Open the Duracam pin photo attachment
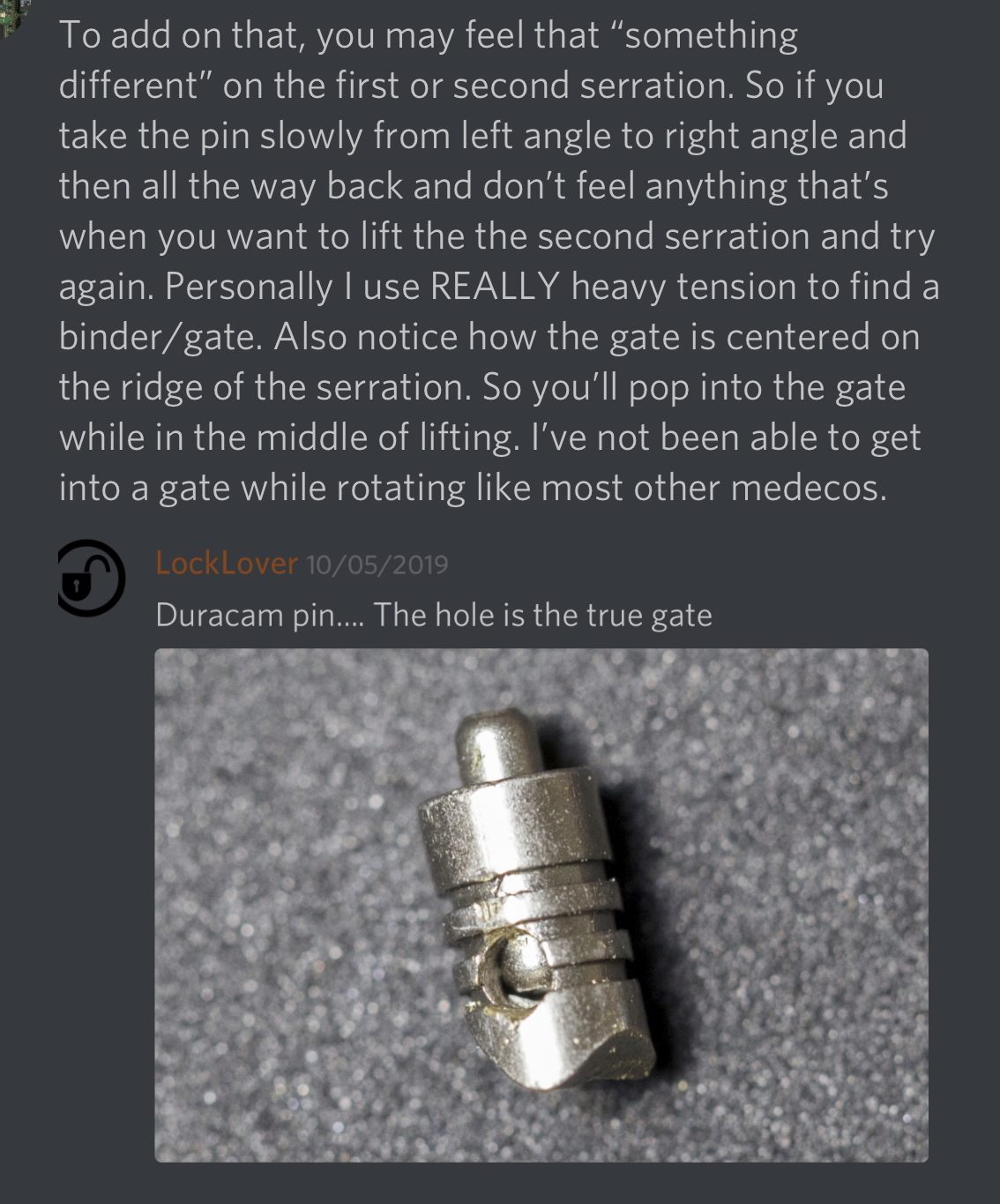 541,905
